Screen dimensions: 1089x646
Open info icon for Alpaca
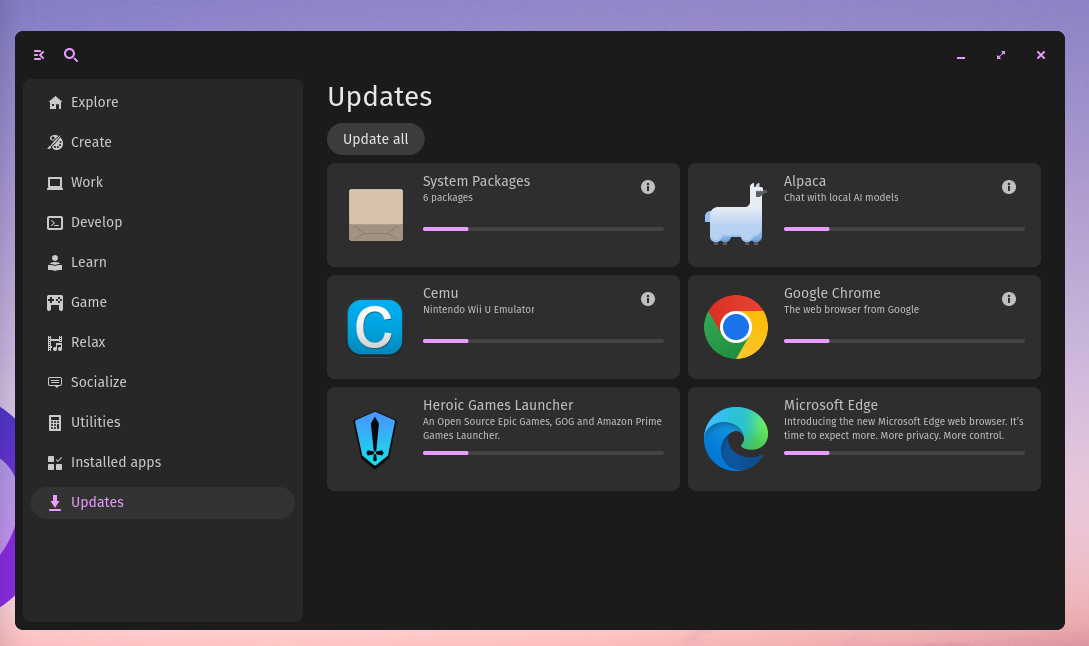(1009, 187)
